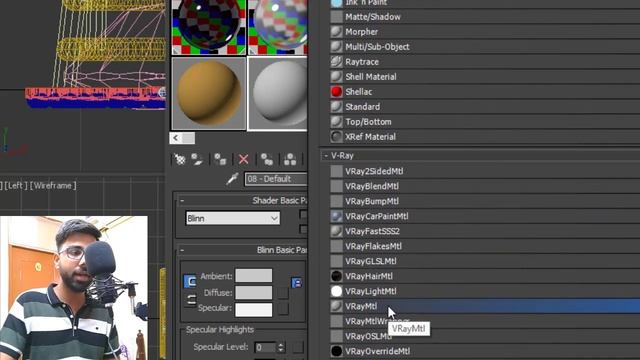Image resolution: width=640 pixels, height=360 pixels.
Task: Click Assign Material to Selection icon
Action: (220, 159)
